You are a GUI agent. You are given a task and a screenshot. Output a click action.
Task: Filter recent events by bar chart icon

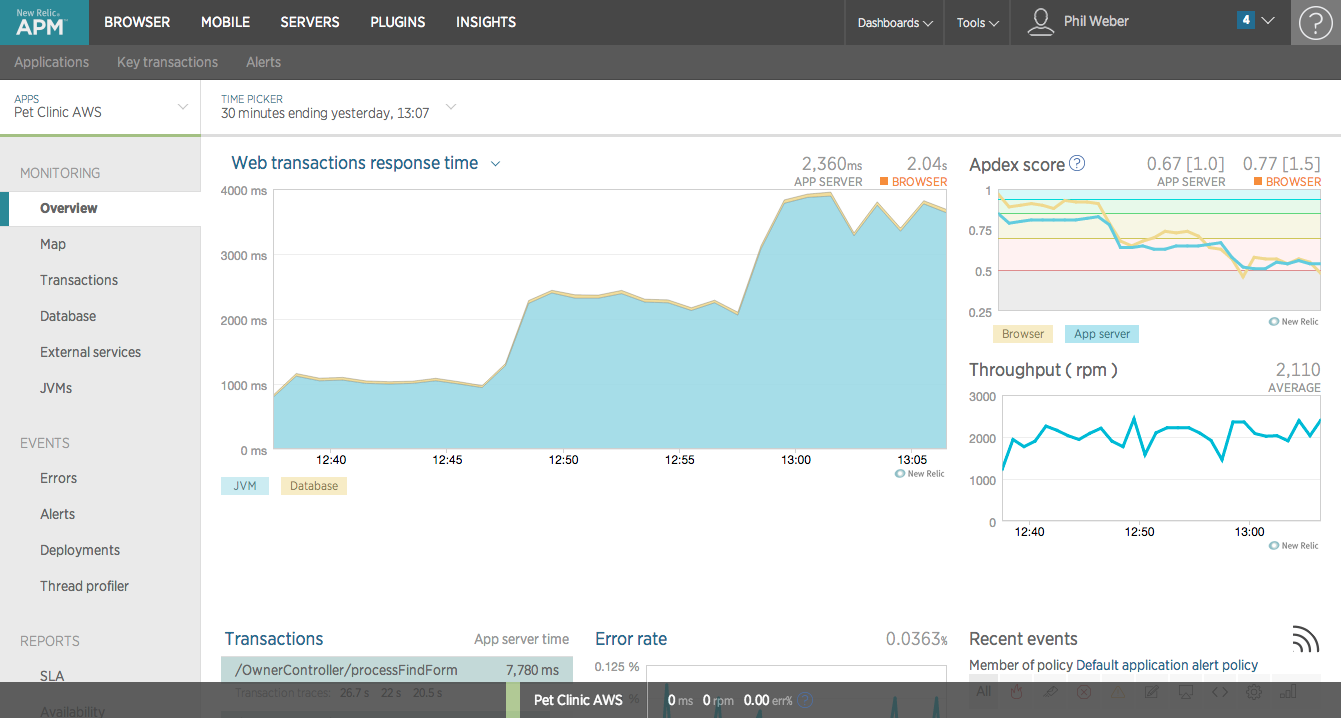point(1287,691)
